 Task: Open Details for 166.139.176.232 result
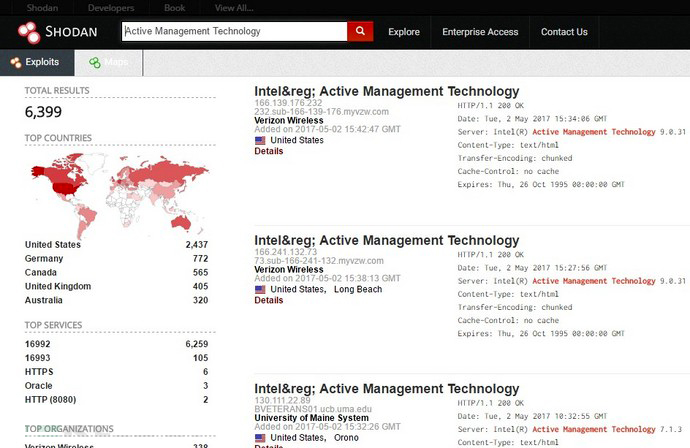268,151
